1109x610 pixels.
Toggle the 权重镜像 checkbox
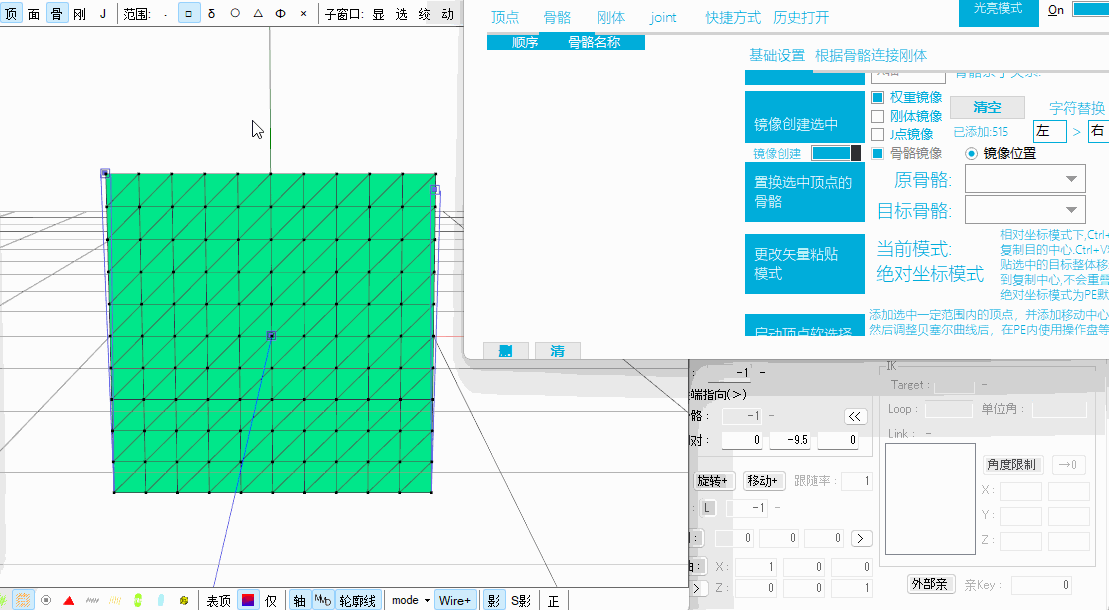[x=877, y=97]
